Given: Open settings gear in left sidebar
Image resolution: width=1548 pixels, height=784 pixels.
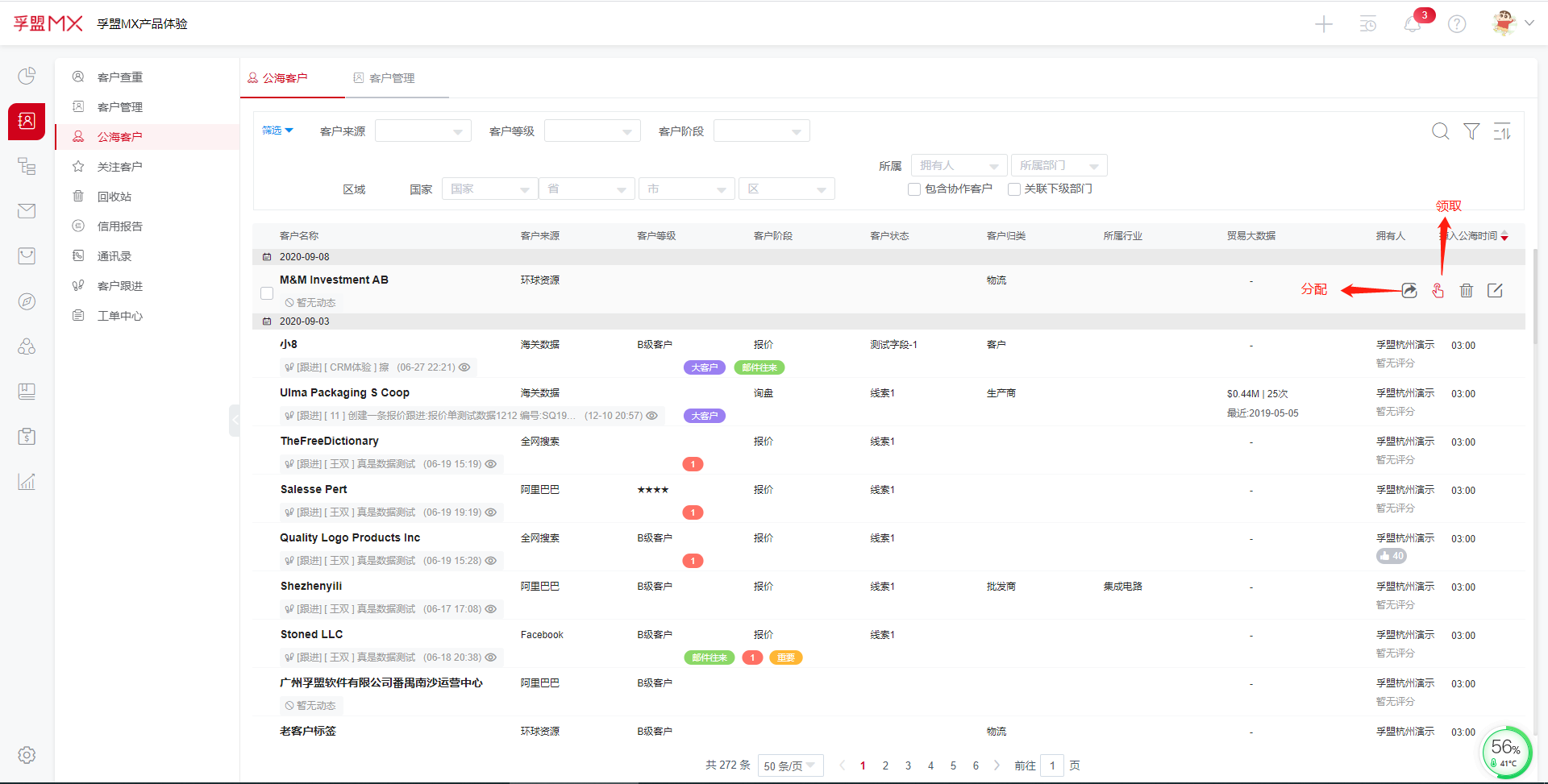Looking at the screenshot, I should click(x=27, y=755).
